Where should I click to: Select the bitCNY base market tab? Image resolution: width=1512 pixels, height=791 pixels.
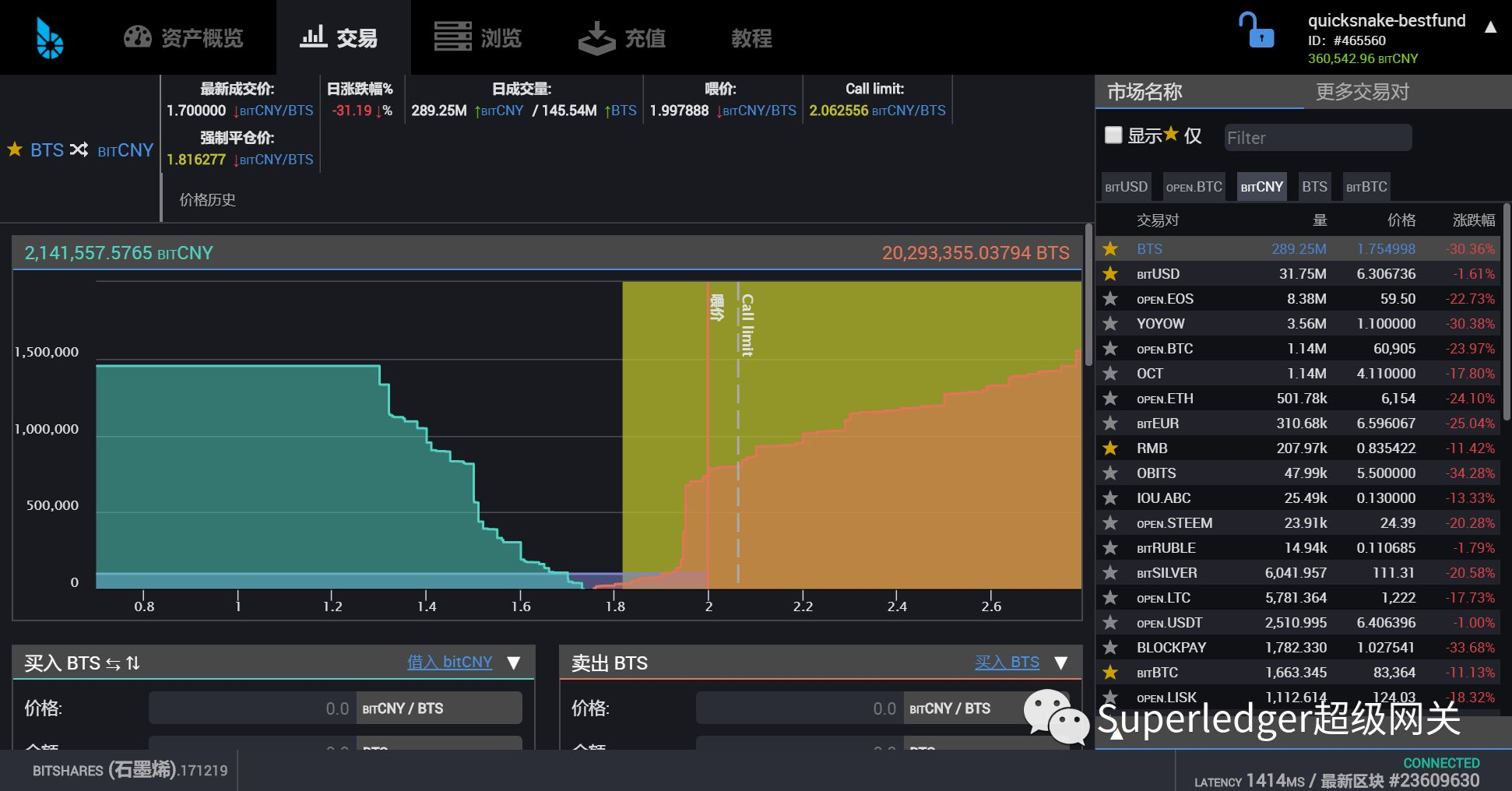pyautogui.click(x=1261, y=187)
